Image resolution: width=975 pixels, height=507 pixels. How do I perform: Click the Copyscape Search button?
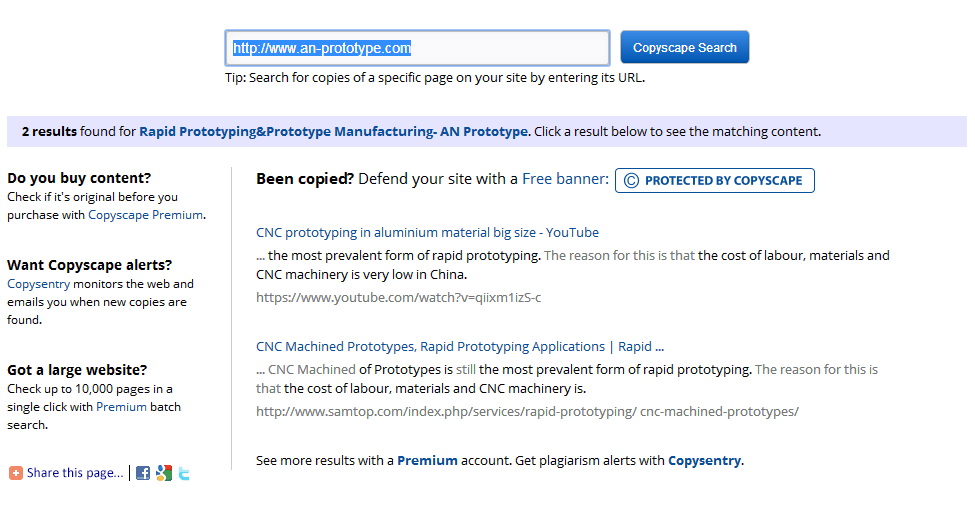[685, 47]
